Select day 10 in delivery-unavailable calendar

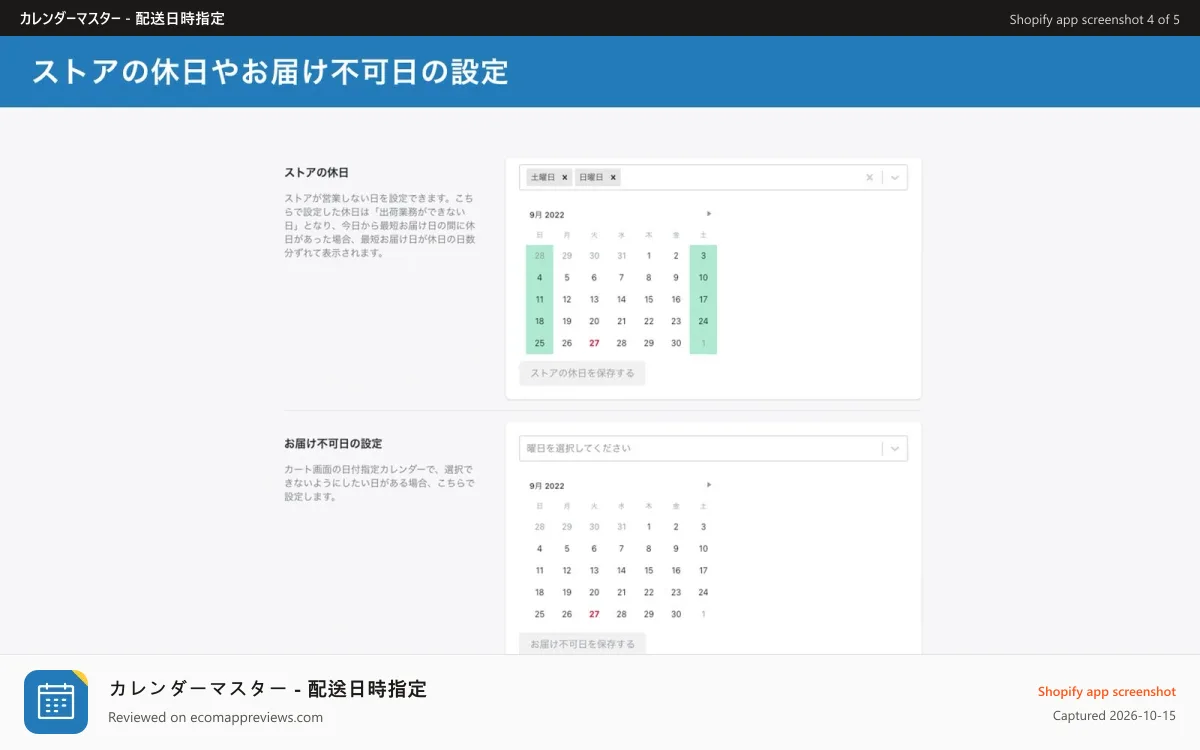click(703, 549)
